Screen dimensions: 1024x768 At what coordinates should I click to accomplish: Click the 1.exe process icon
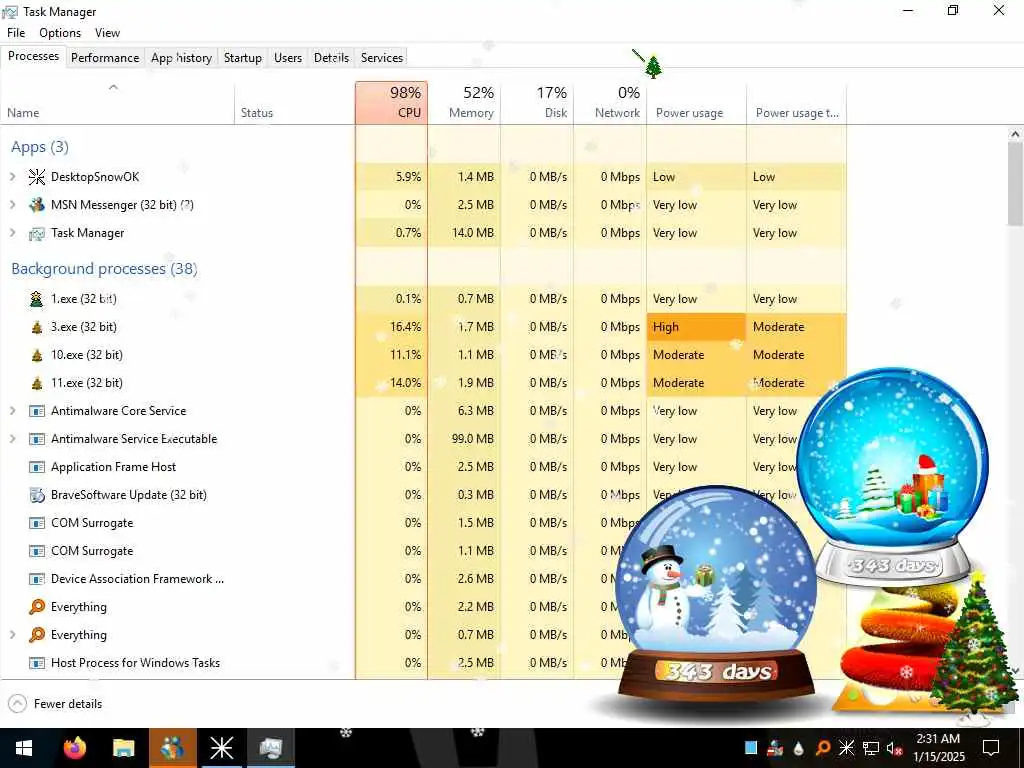pyautogui.click(x=37, y=299)
